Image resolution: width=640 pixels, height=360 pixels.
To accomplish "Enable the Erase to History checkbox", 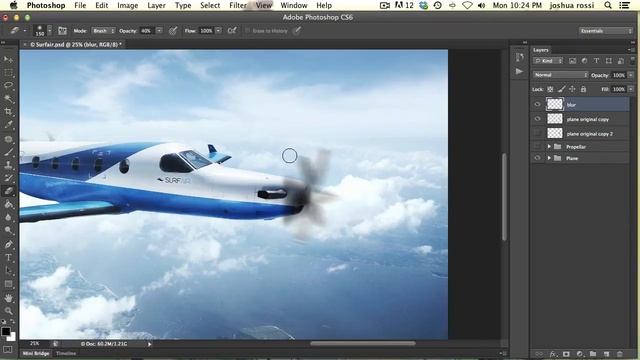I will [x=247, y=31].
